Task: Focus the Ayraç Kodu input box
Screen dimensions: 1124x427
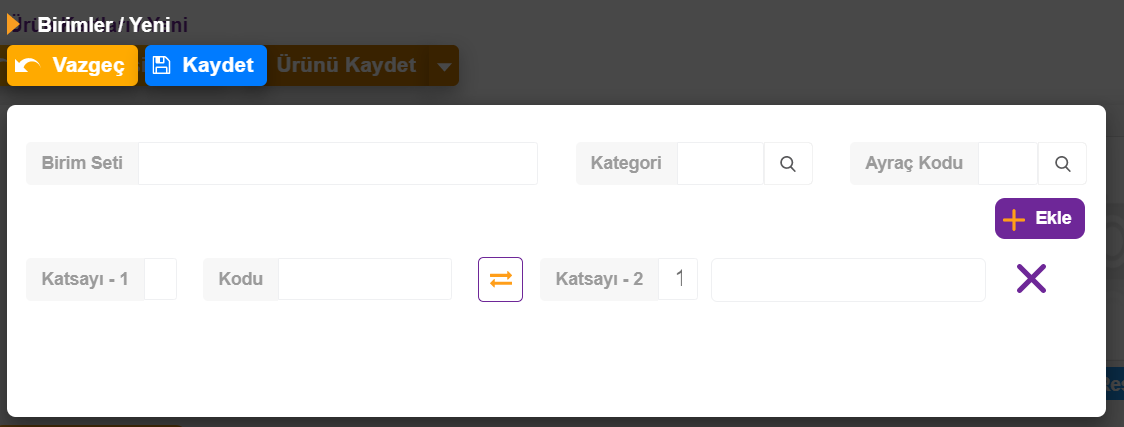Action: [x=1008, y=163]
